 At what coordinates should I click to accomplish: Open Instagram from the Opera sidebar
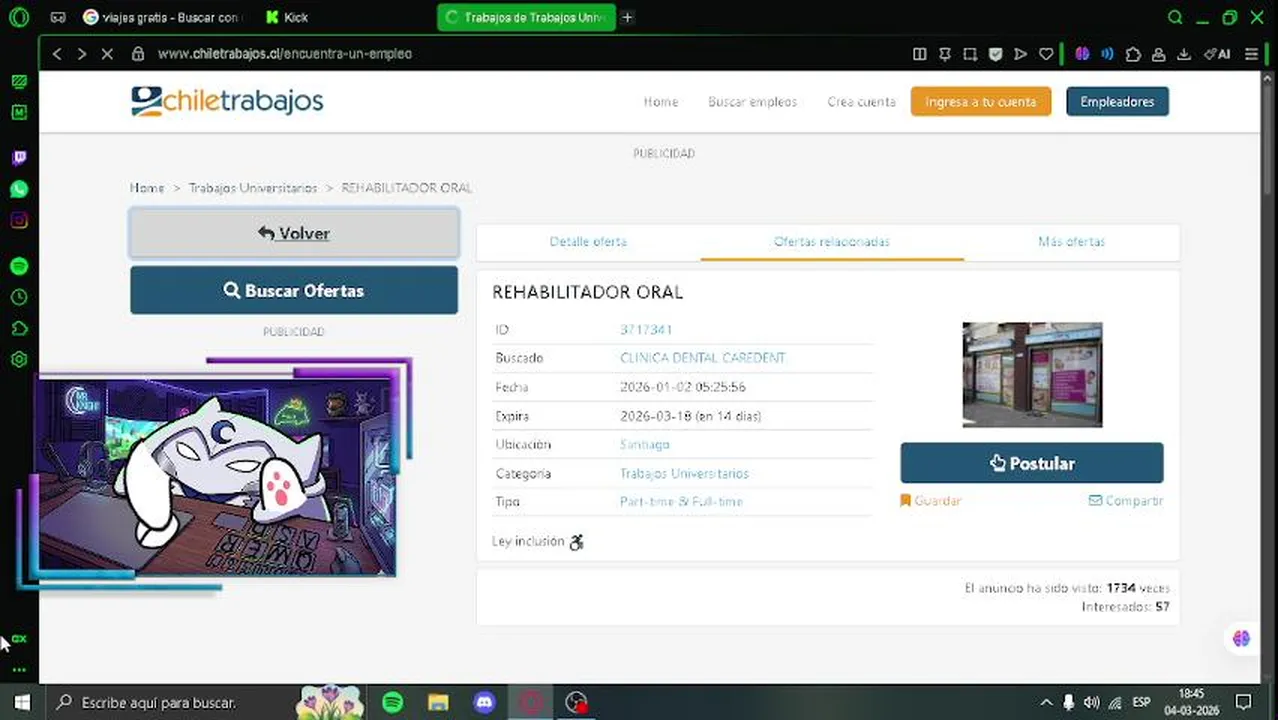19,221
